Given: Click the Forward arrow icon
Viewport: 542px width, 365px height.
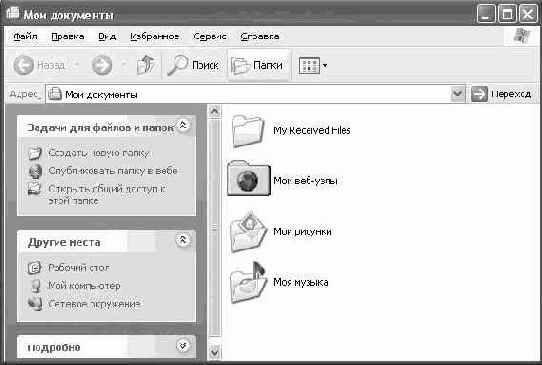Looking at the screenshot, I should [x=102, y=65].
